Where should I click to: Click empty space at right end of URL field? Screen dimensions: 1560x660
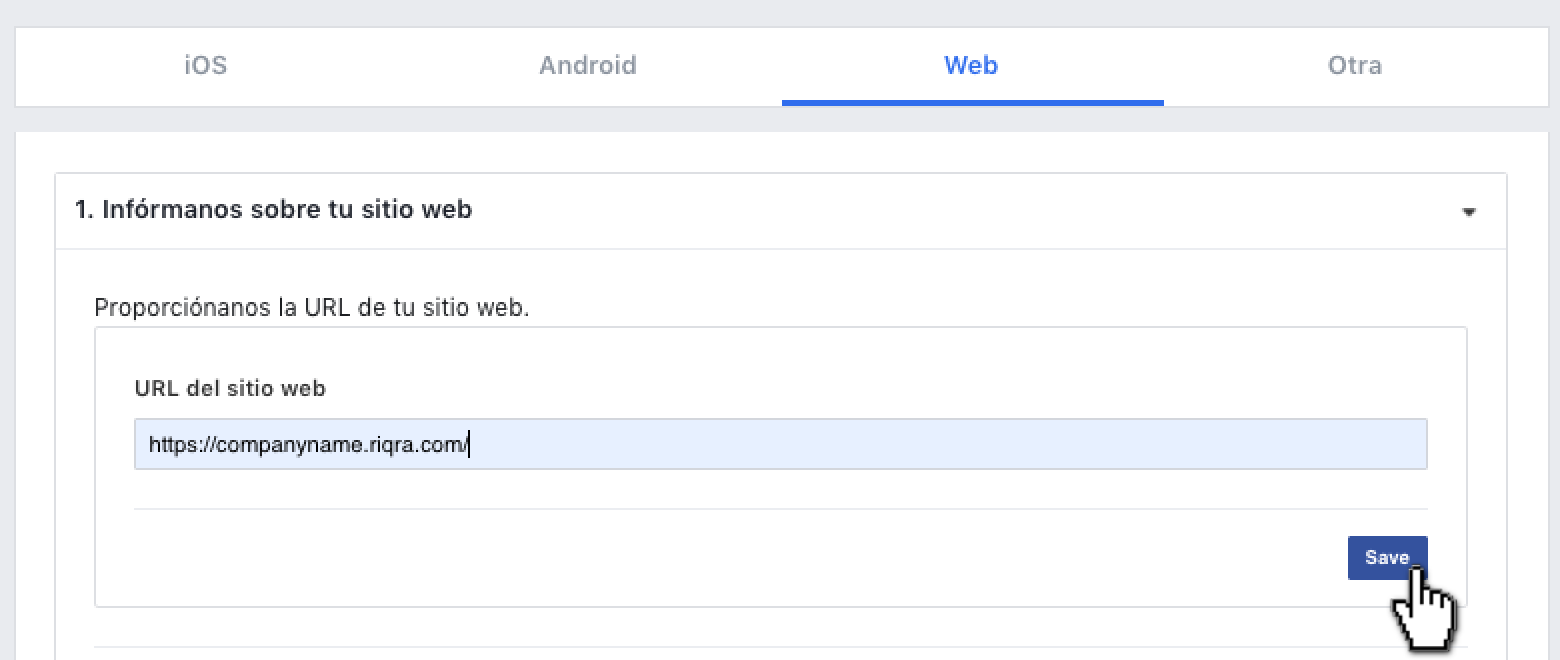tap(950, 444)
